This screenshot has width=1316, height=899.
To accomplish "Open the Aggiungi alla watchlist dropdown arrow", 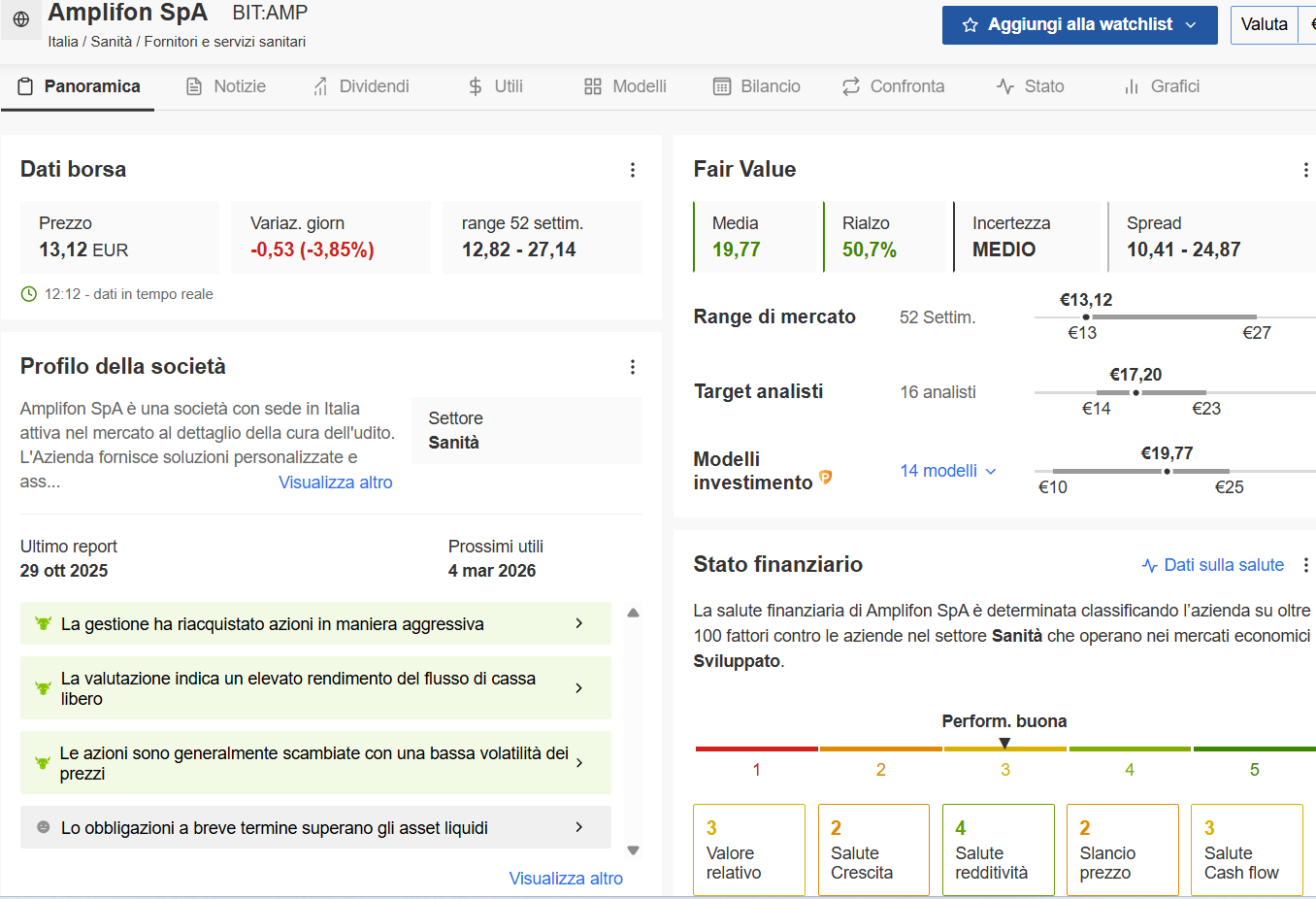I will click(1191, 24).
